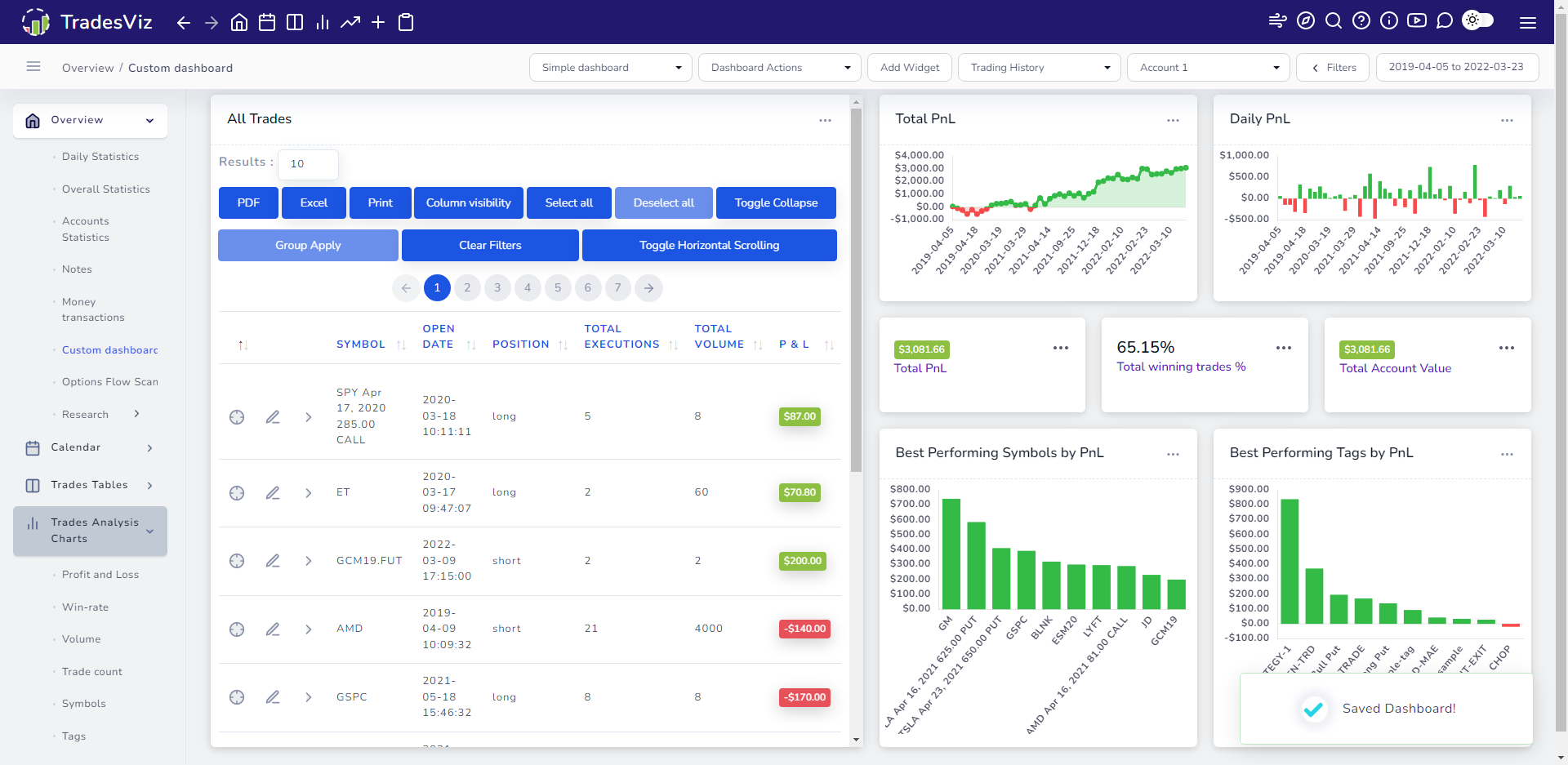Click the Select all button

point(569,202)
